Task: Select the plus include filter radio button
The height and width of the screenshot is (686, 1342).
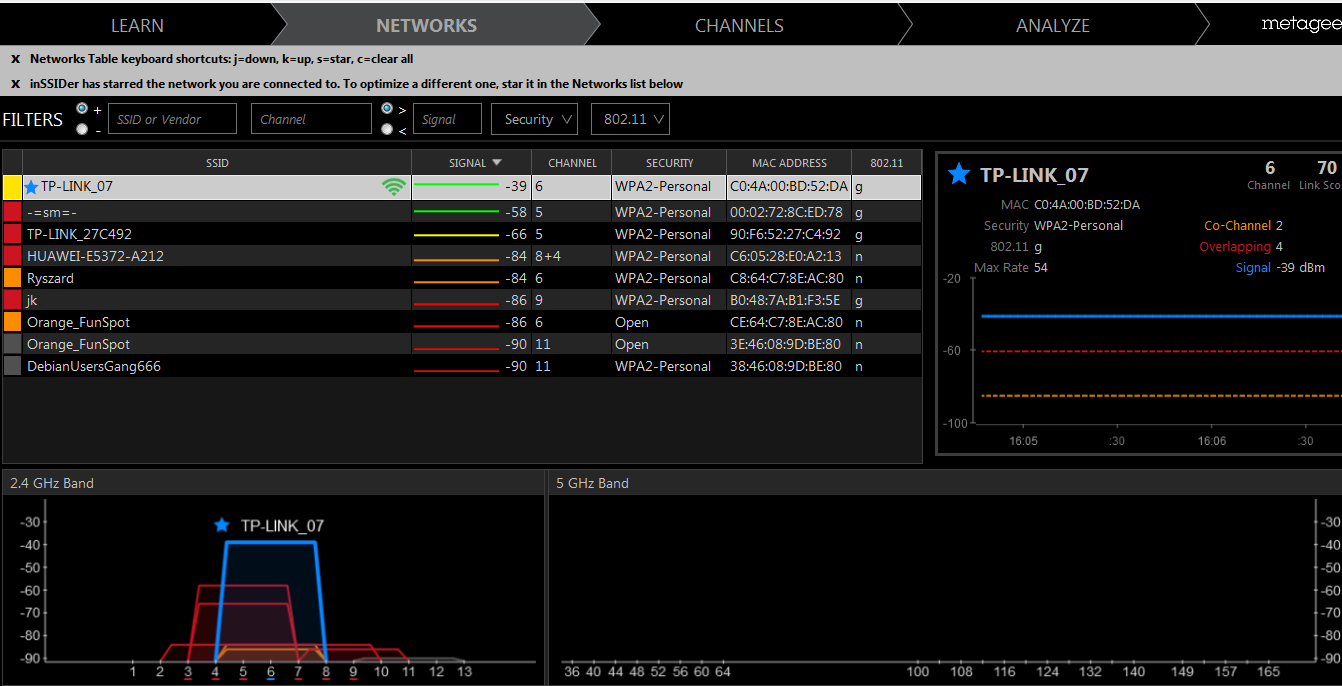Action: click(x=82, y=109)
